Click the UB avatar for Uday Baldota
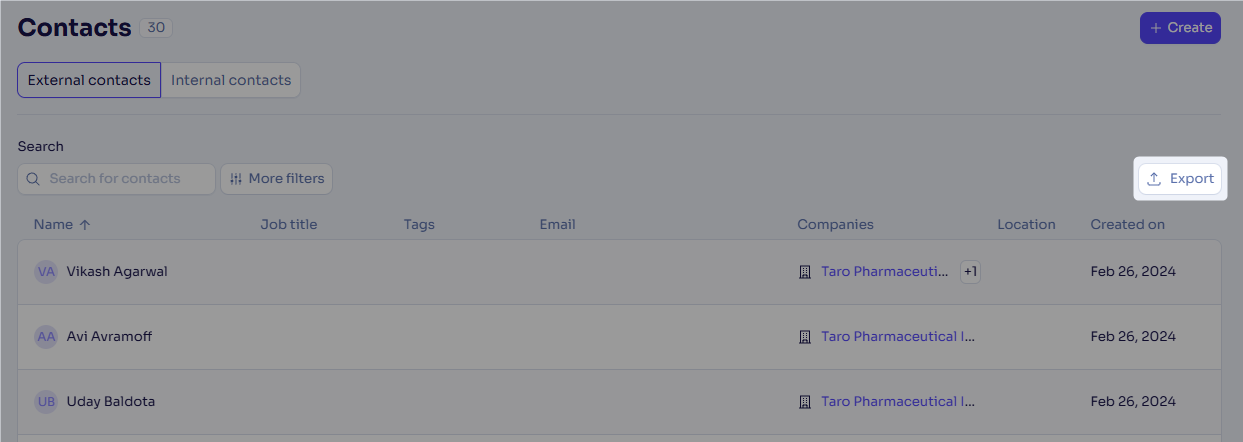1243x442 pixels. point(46,402)
